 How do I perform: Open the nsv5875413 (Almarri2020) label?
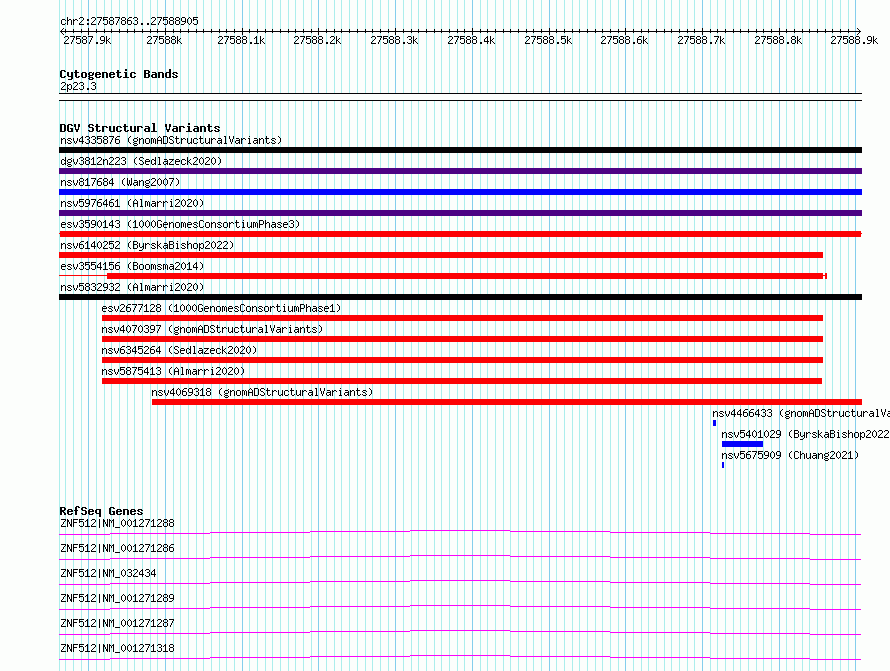pyautogui.click(x=173, y=371)
